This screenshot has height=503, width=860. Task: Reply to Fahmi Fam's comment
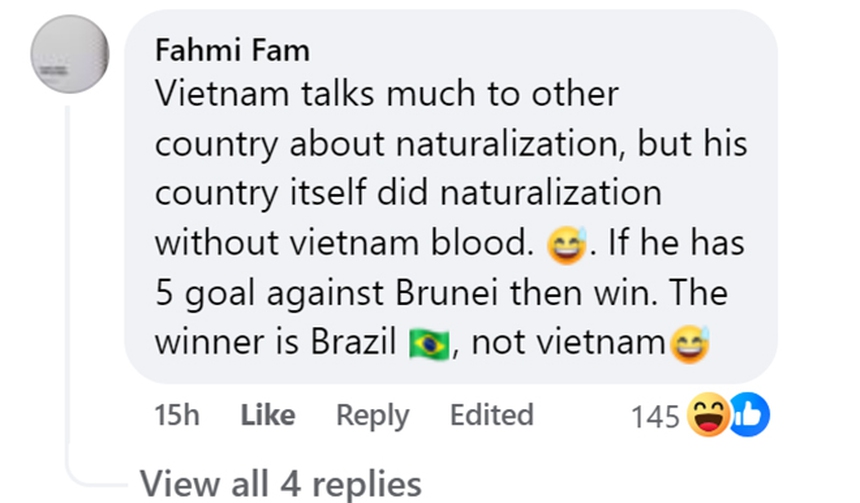click(x=372, y=415)
